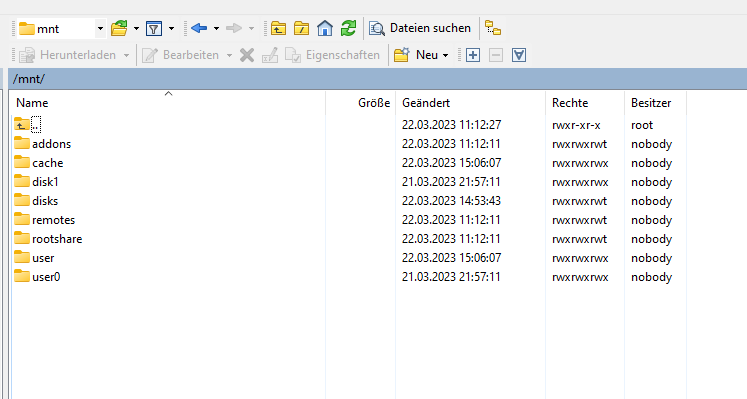This screenshot has height=399, width=747.
Task: Sort by the Name column header
Action: [x=168, y=103]
